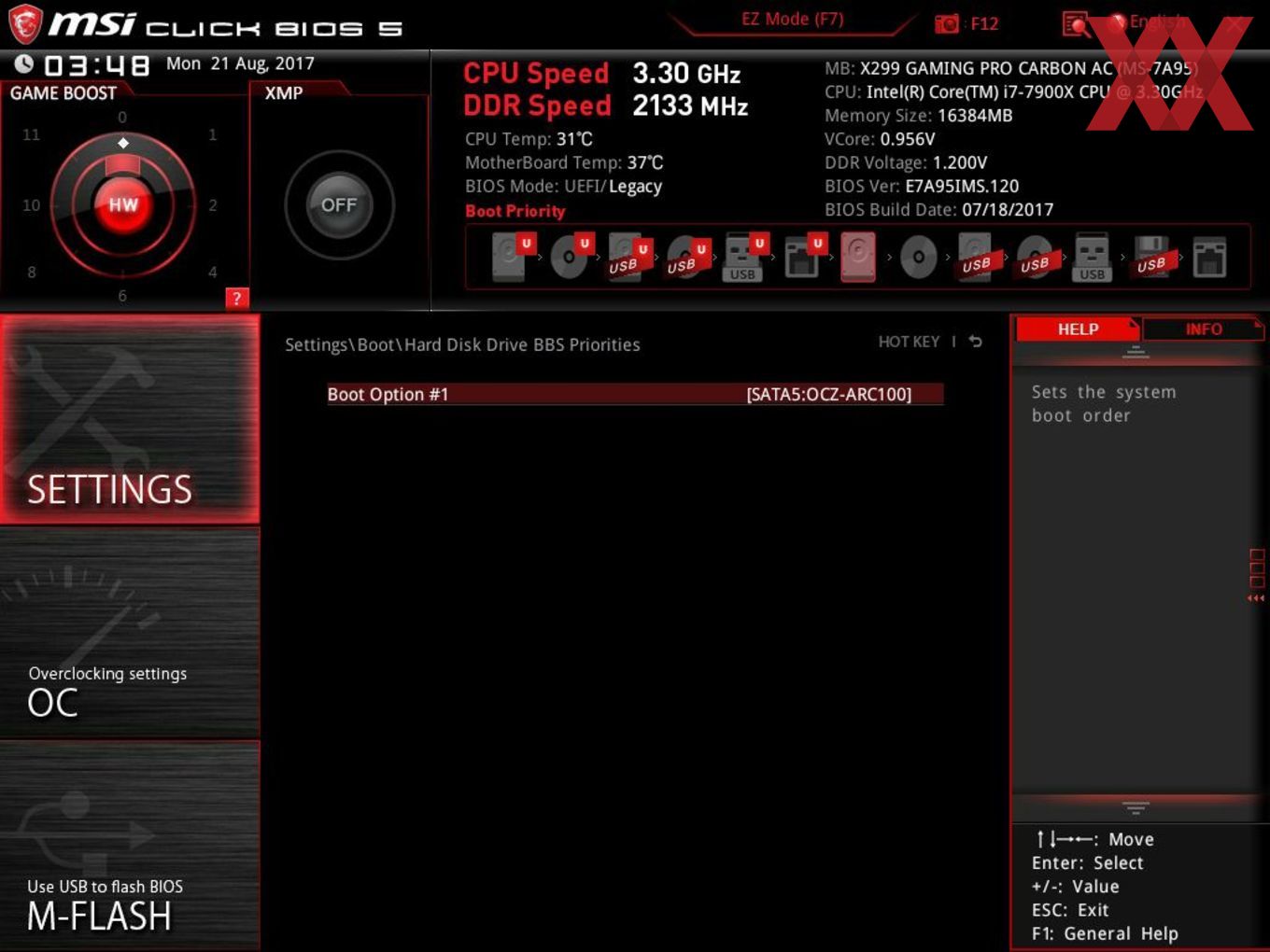This screenshot has height=952, width=1270.
Task: Select the legacy USB key boot icon
Action: coord(1092,257)
